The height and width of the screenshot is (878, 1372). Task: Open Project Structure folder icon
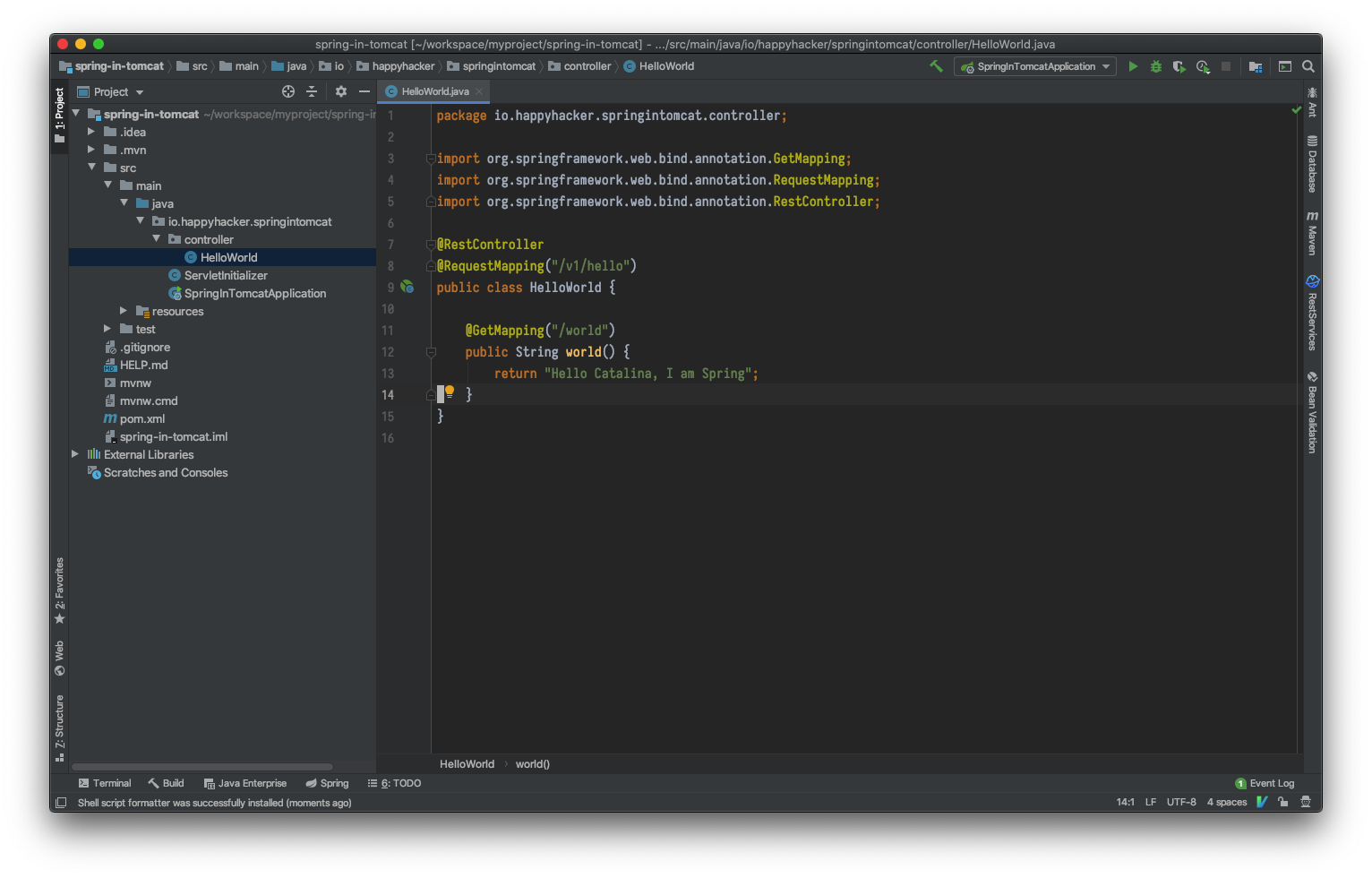(1256, 66)
